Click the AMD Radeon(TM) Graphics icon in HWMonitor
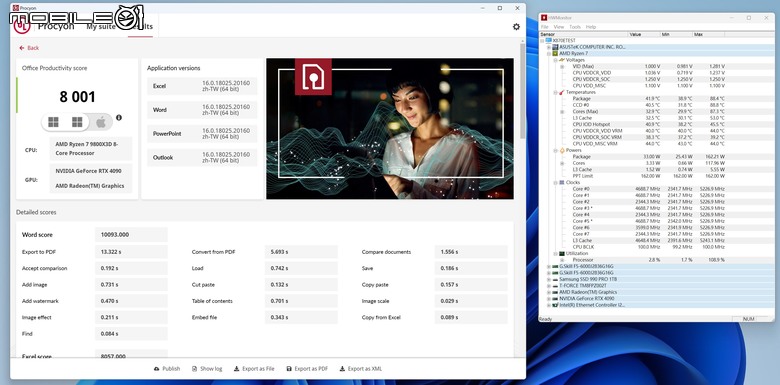 [x=555, y=292]
